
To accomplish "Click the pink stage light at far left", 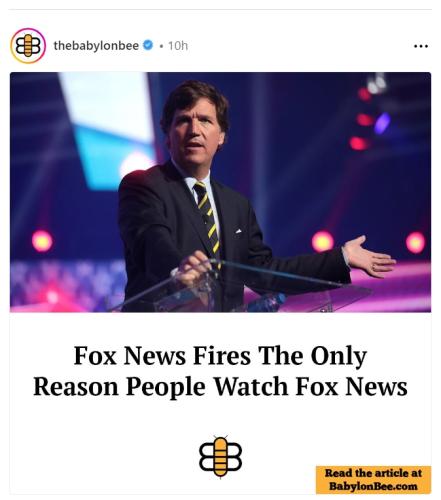I will pos(42,241).
